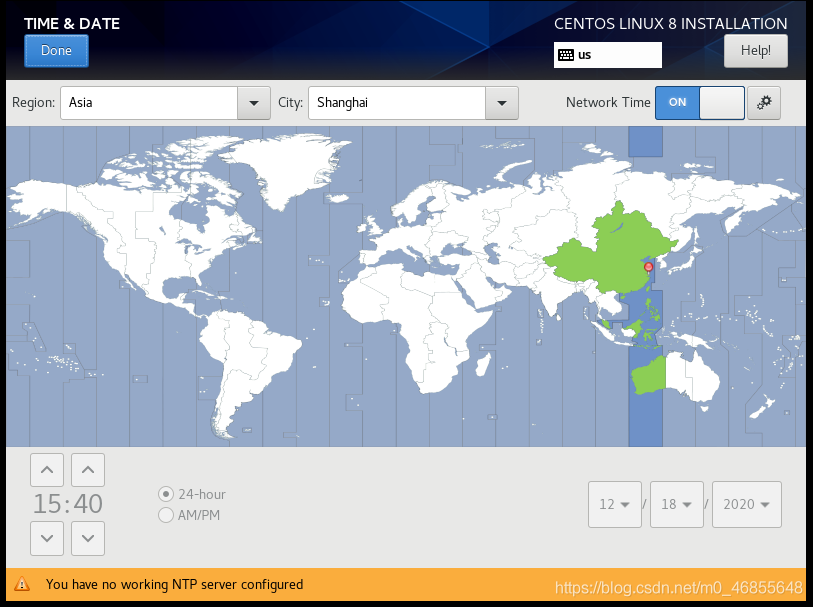
Task: Click Australia on the timezone map
Action: coord(677,378)
